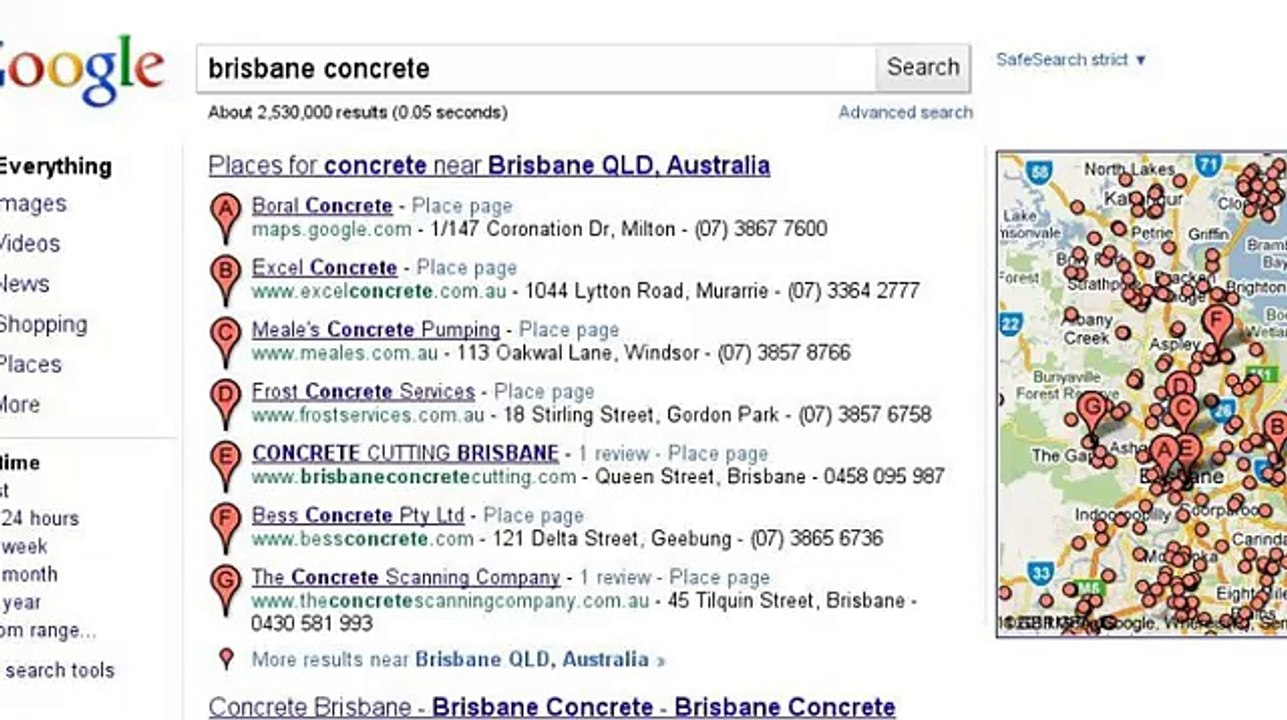Viewport: 1287px width, 720px height.
Task: Switch to Videos results
Action: [29, 244]
